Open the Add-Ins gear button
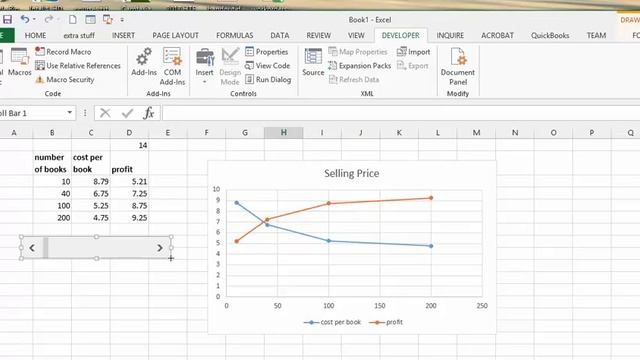The width and height of the screenshot is (640, 360). tap(144, 62)
